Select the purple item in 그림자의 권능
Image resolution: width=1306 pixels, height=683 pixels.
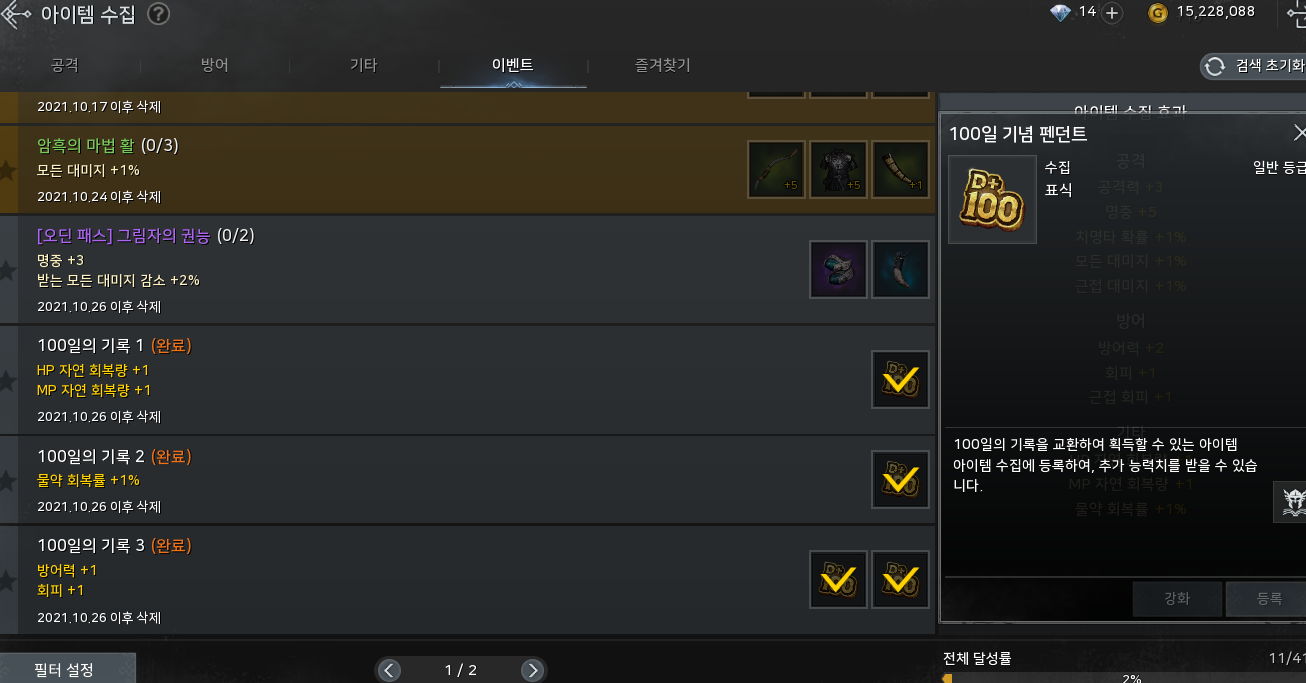tap(838, 270)
